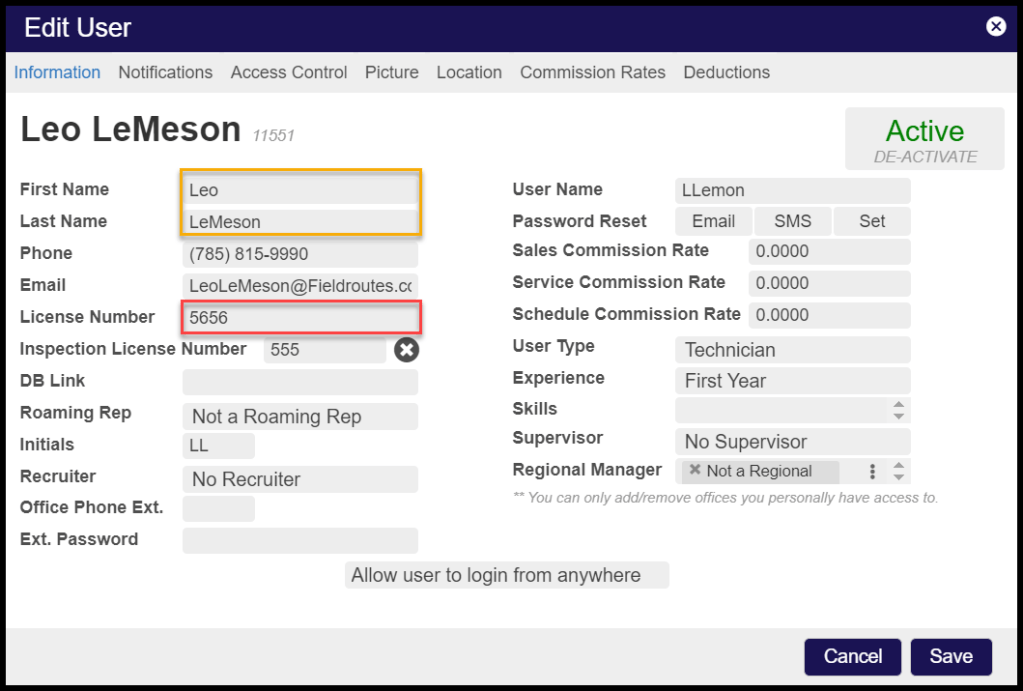Click the Sales Commission Rate field
1023x691 pixels.
tap(829, 252)
